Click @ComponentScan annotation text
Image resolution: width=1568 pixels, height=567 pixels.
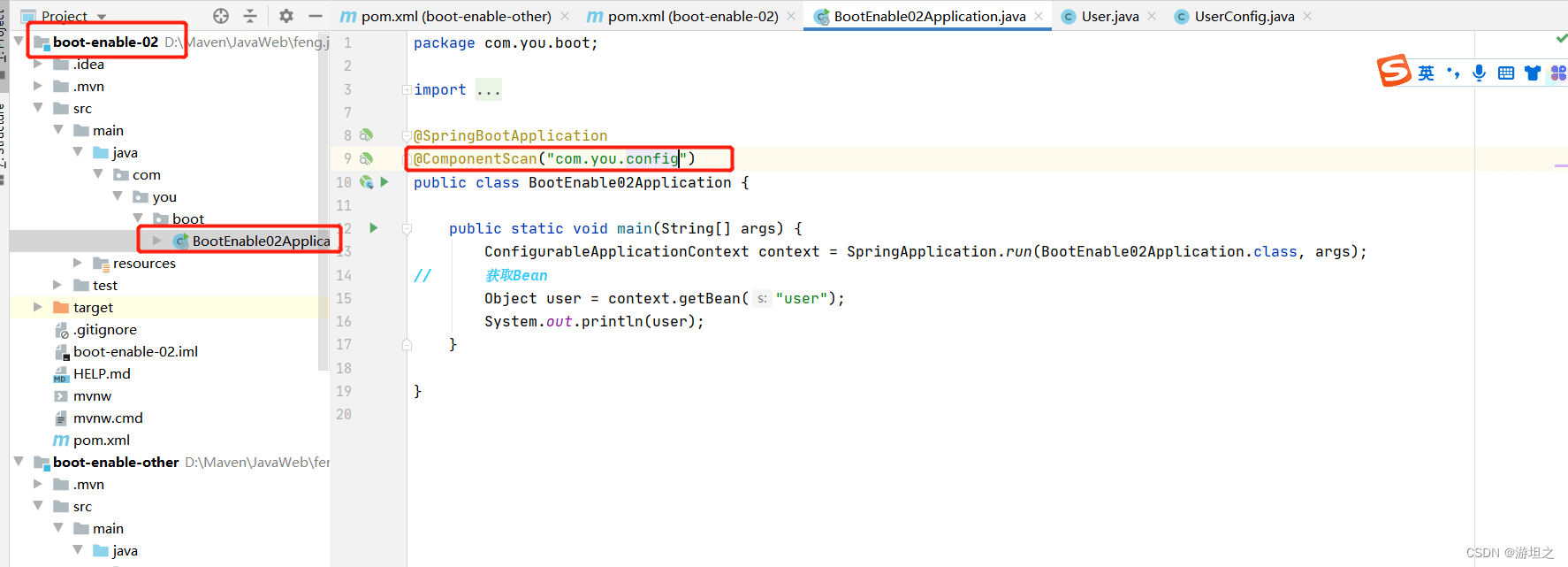[476, 159]
